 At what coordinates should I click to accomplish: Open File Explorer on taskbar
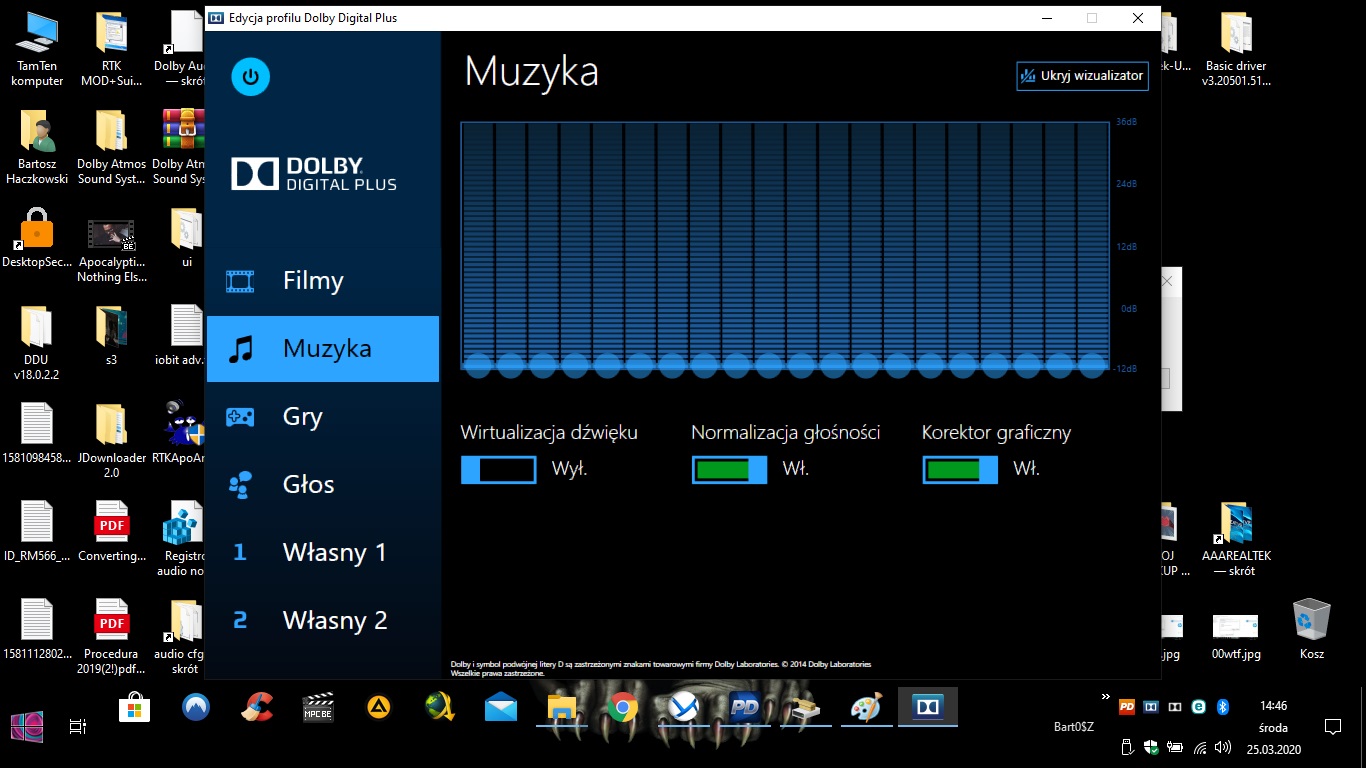pos(562,708)
